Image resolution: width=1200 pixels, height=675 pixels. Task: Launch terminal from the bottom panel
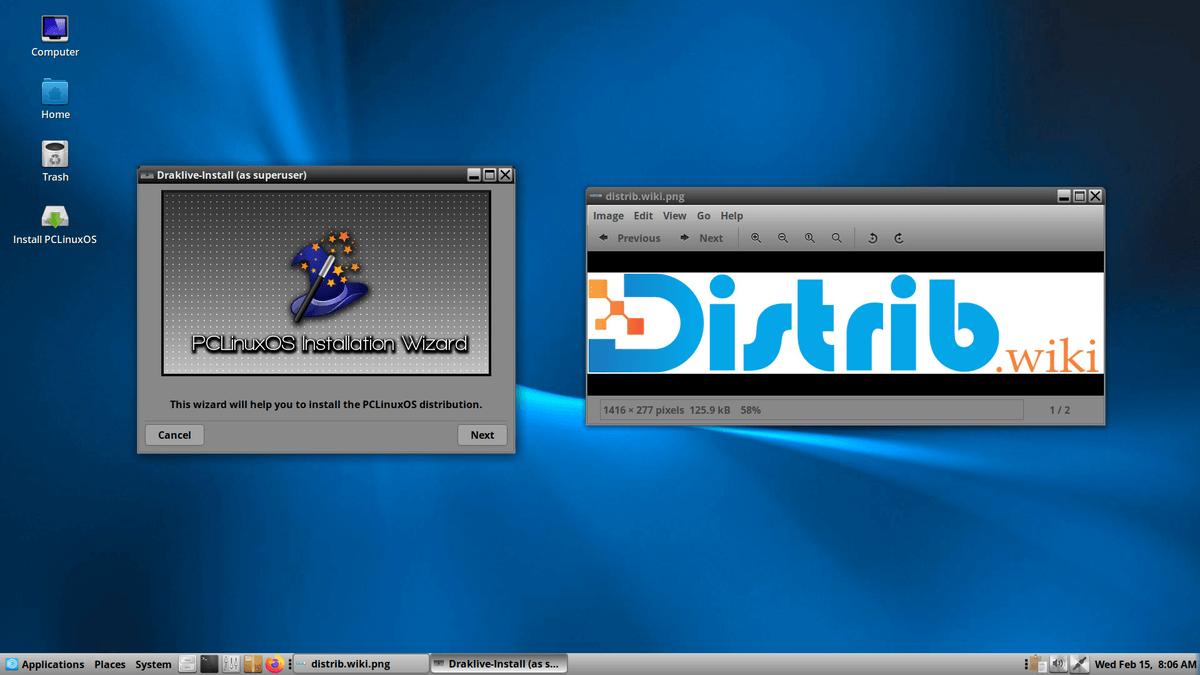209,664
